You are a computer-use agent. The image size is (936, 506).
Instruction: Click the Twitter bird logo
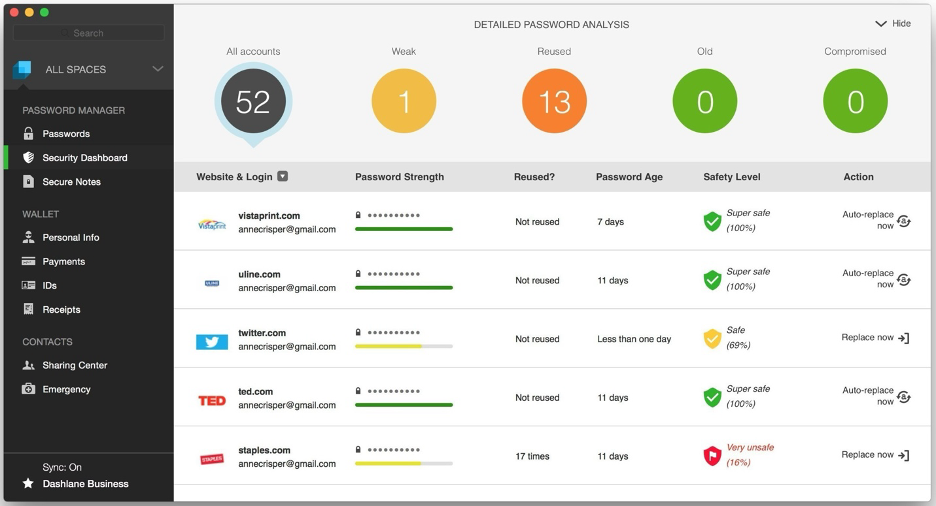[212, 342]
